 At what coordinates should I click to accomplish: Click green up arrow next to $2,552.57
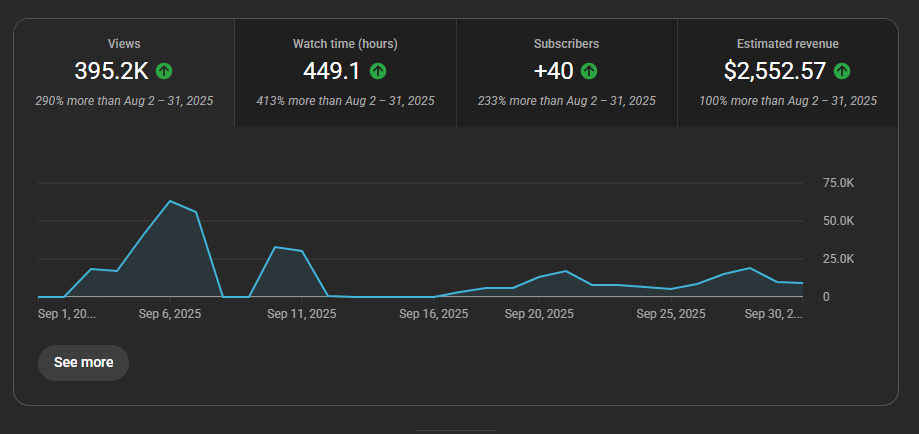pyautogui.click(x=842, y=71)
